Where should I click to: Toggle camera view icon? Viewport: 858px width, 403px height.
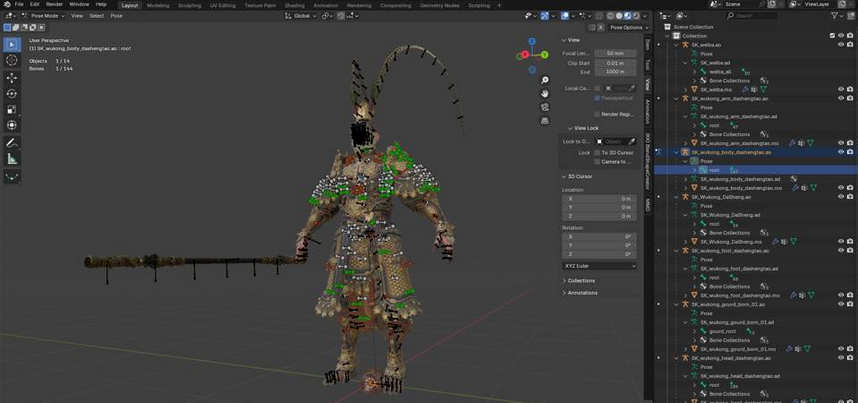point(545,107)
